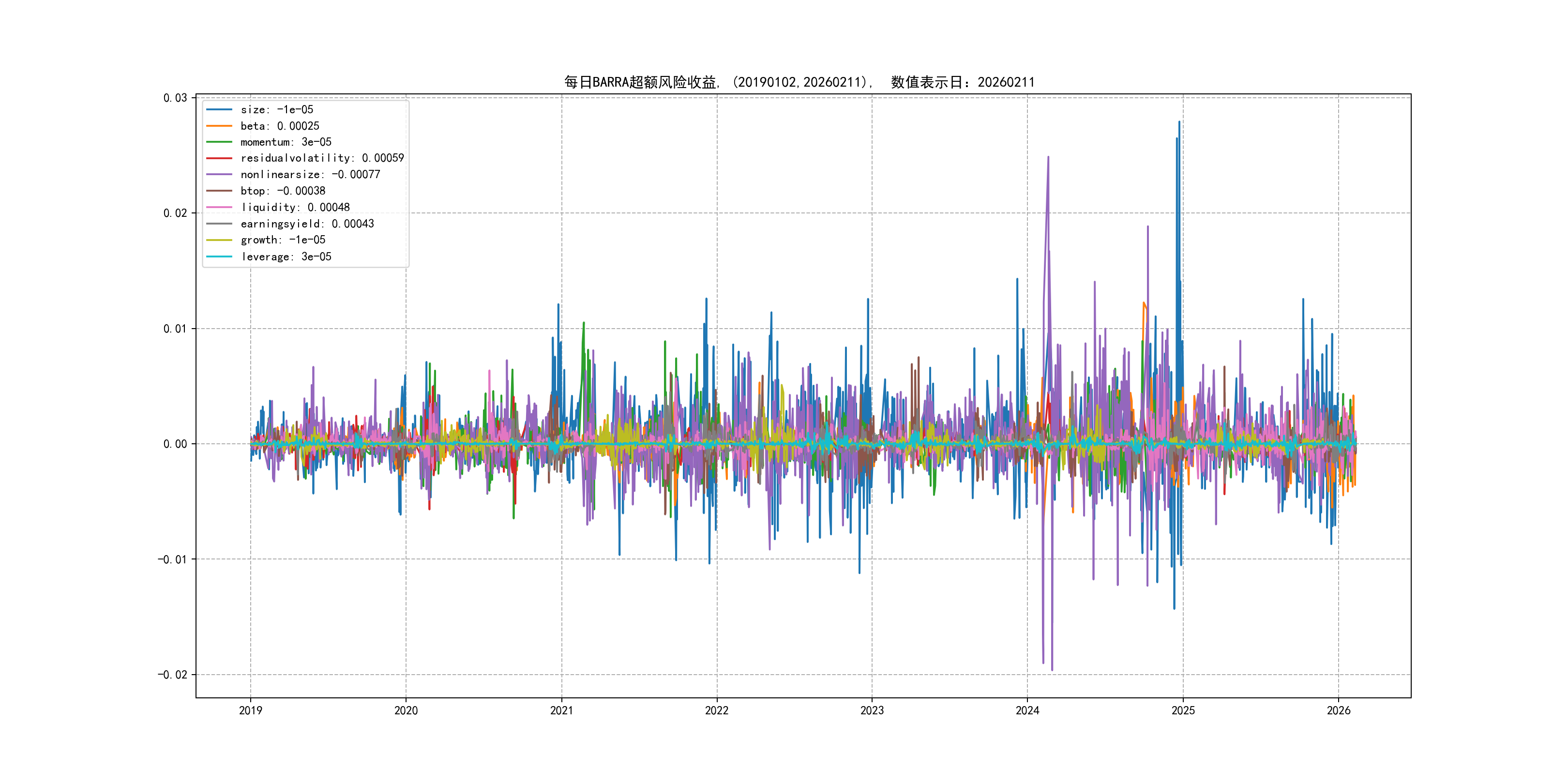Click the pink liquidity legend swatch
The width and height of the screenshot is (1568, 784).
(x=219, y=208)
